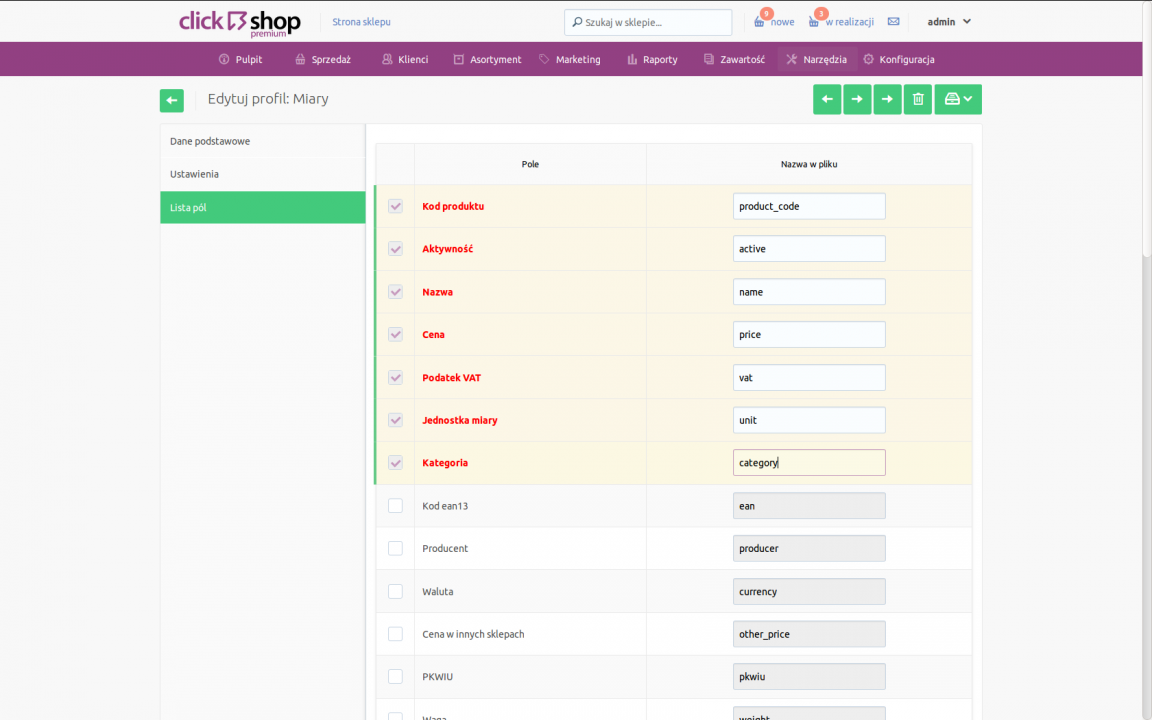The height and width of the screenshot is (720, 1152).
Task: Select the Lista pól tab
Action: click(x=262, y=207)
